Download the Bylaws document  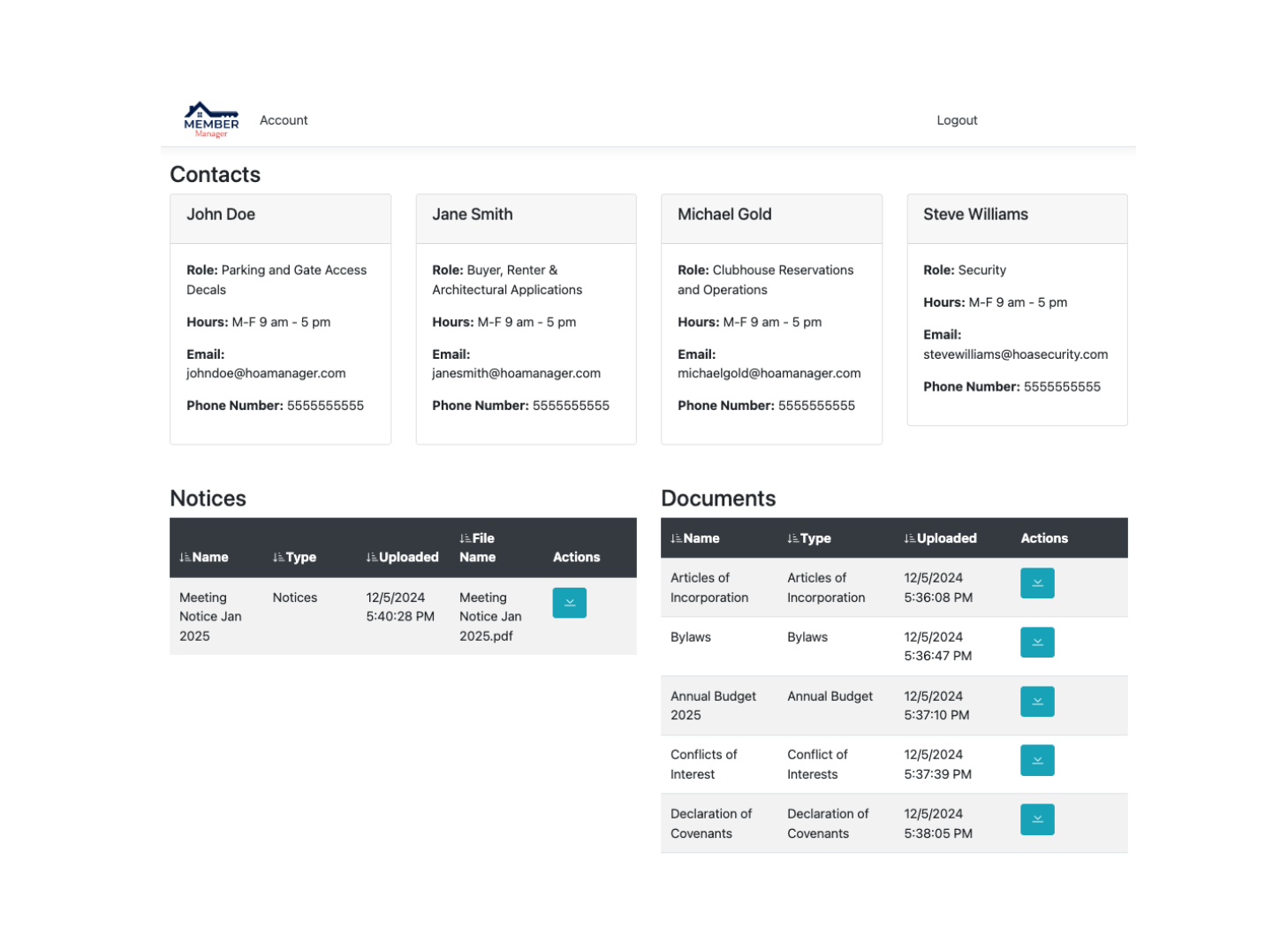coord(1036,643)
